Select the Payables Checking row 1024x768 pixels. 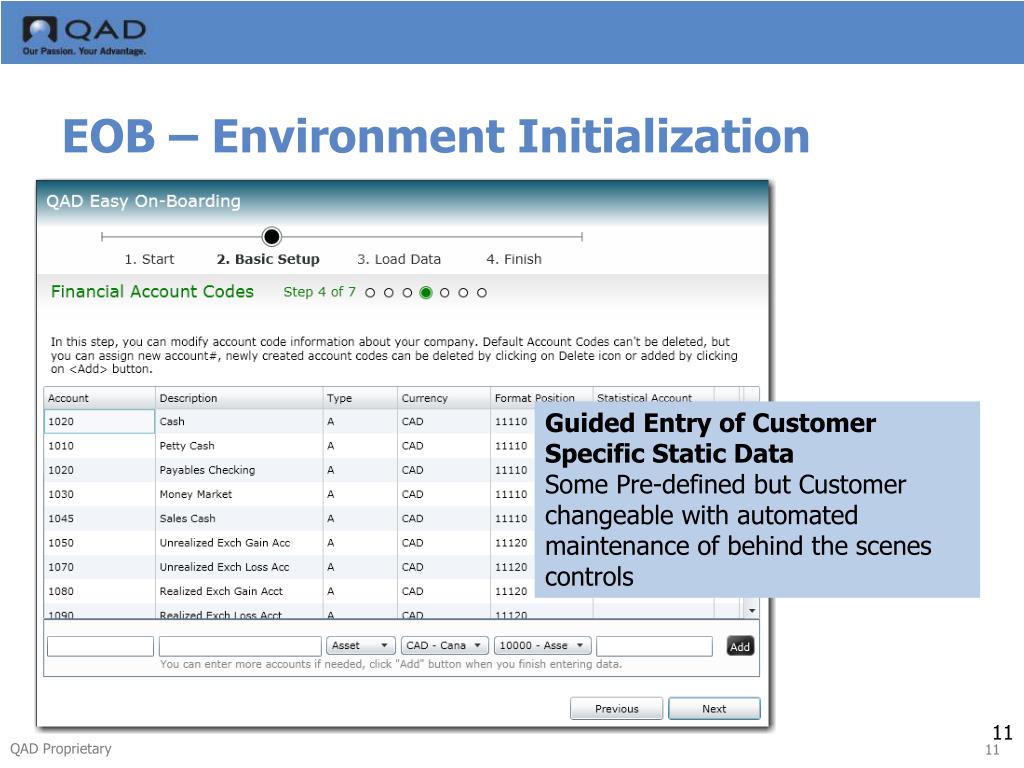[289, 470]
